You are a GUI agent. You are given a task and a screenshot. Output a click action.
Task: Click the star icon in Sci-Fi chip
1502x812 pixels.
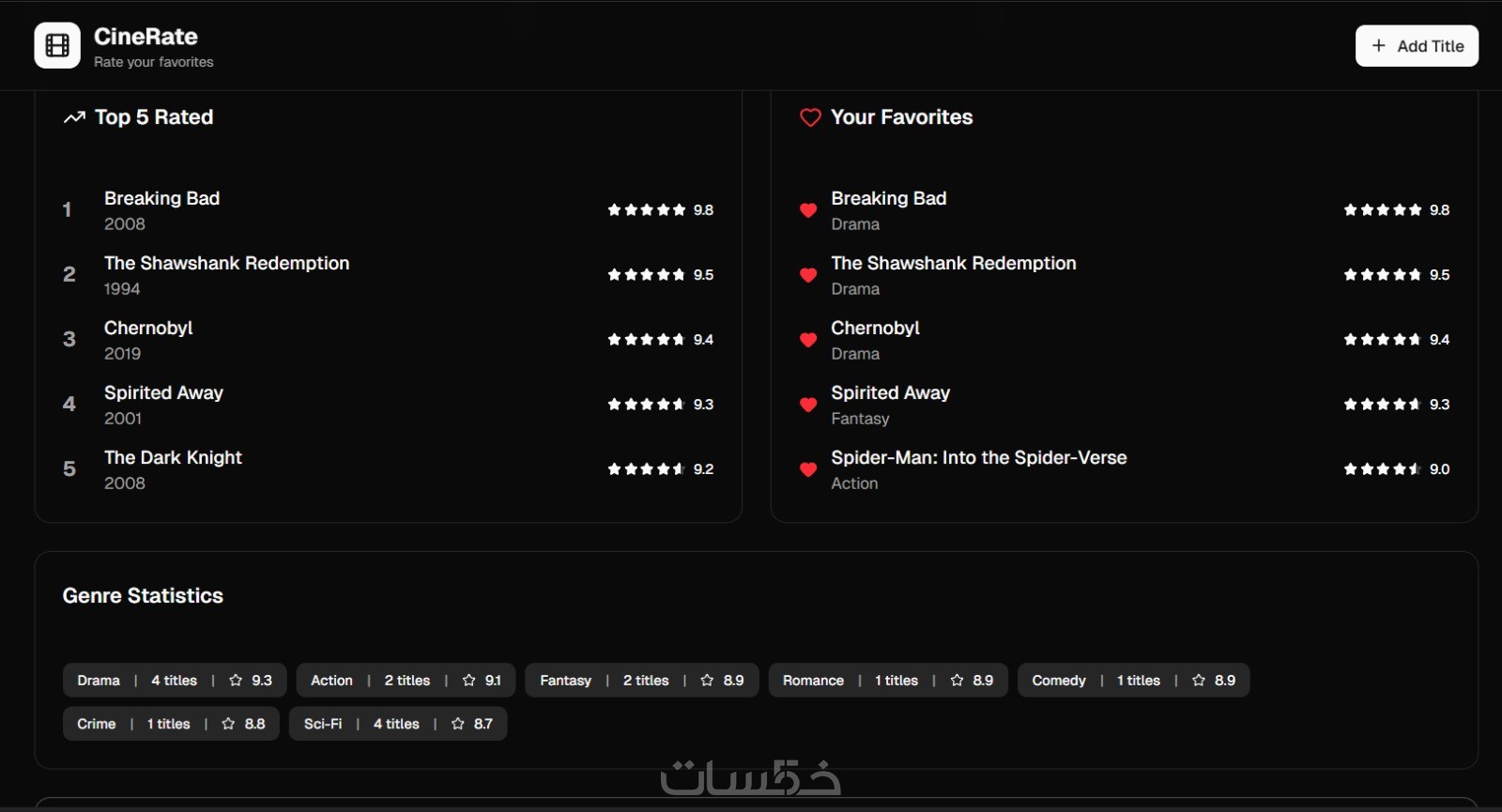coord(458,724)
